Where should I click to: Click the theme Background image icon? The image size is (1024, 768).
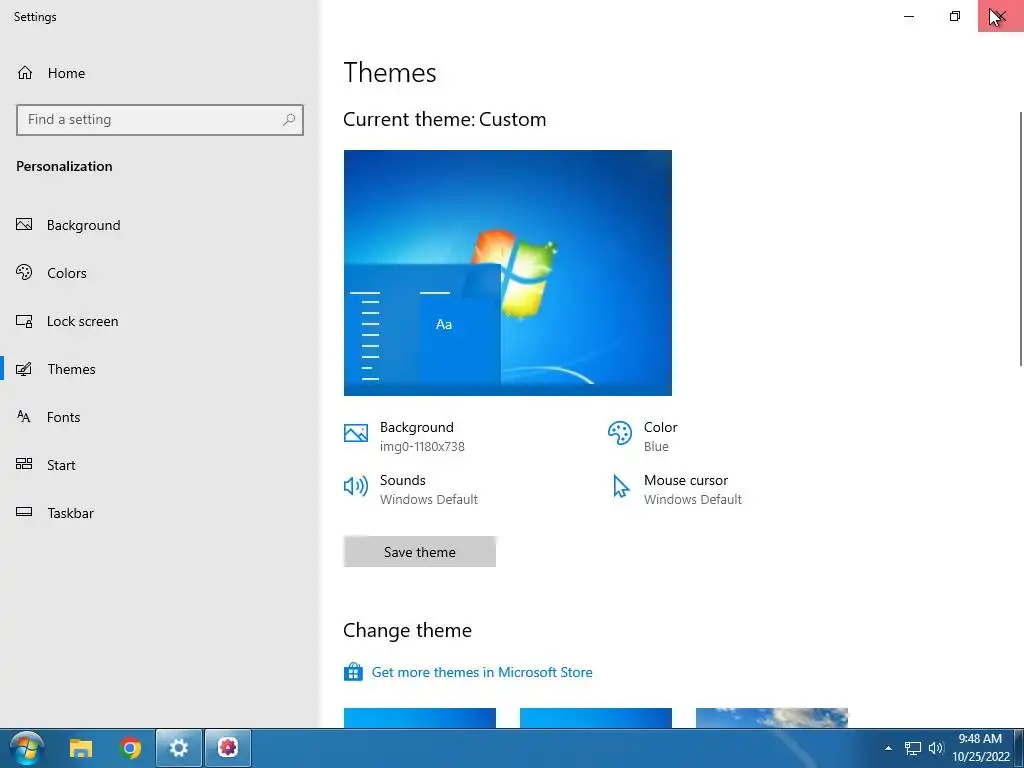coord(356,433)
